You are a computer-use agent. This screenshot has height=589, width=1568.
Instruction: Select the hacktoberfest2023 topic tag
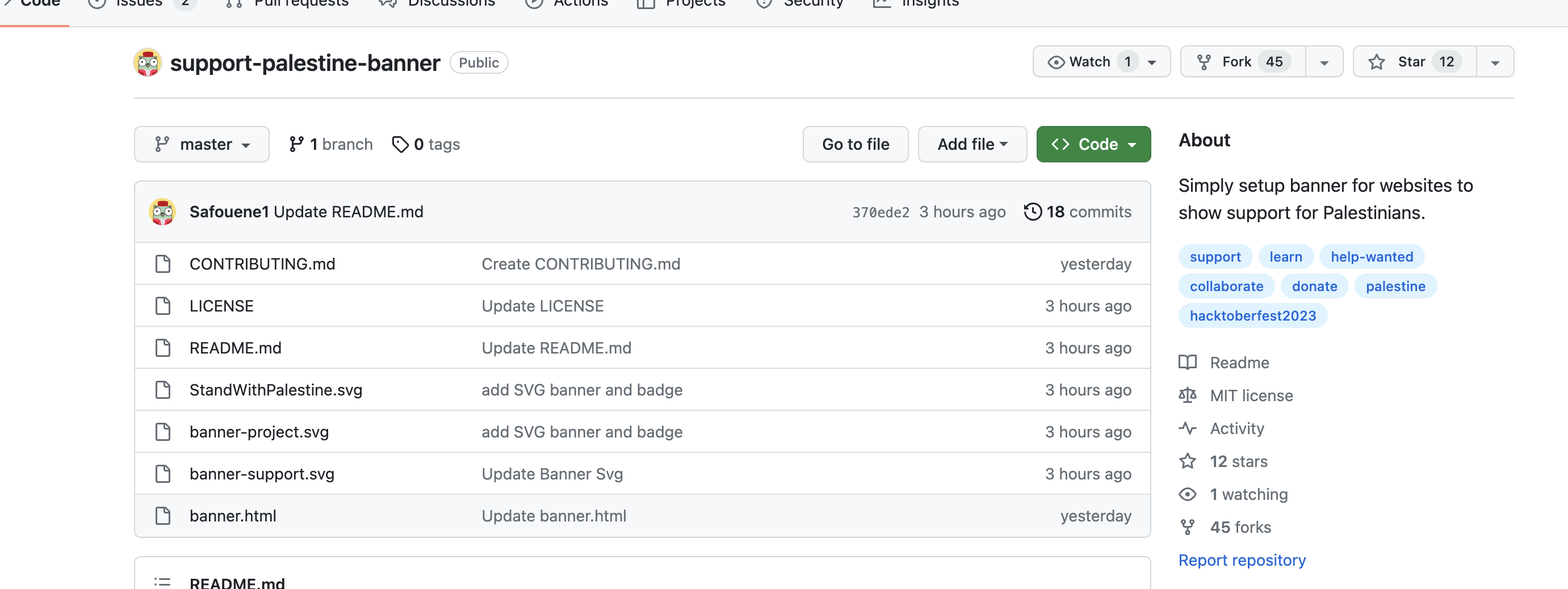point(1253,315)
